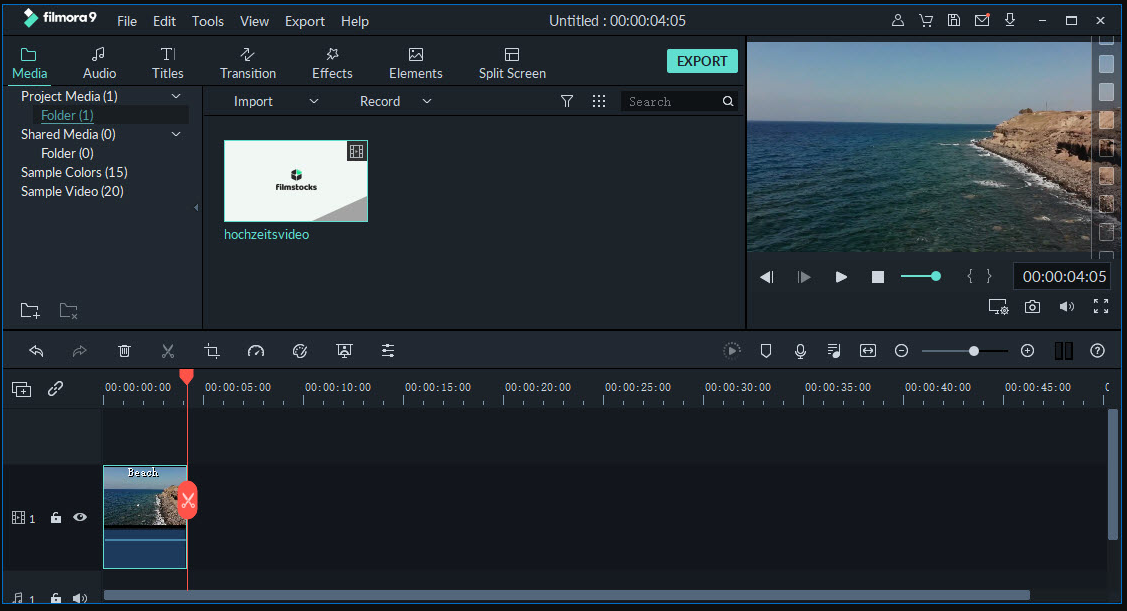Switch to the Transition tab
This screenshot has width=1127, height=611.
(248, 63)
